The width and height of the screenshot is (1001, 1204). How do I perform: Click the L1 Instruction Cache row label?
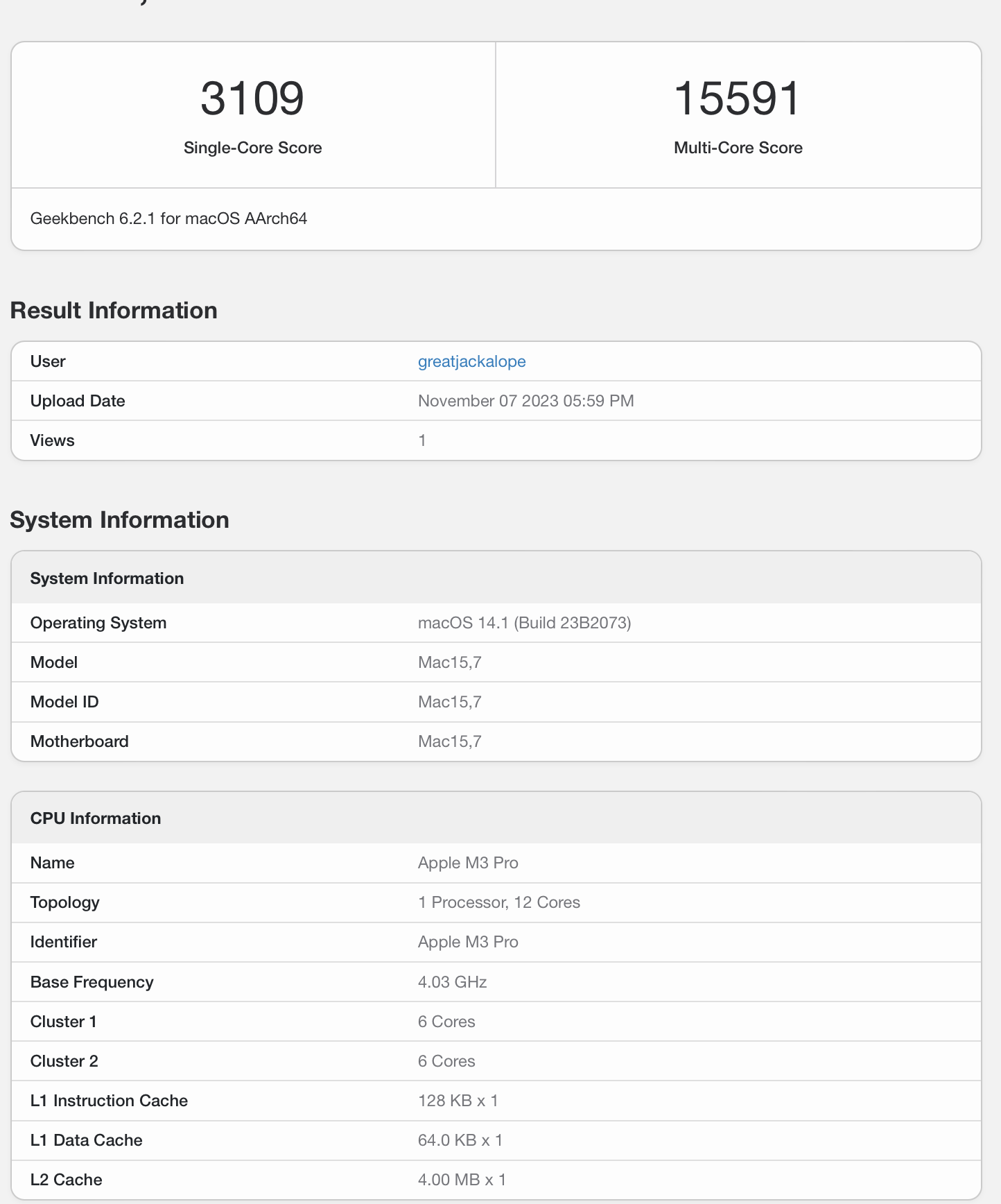(x=109, y=1101)
